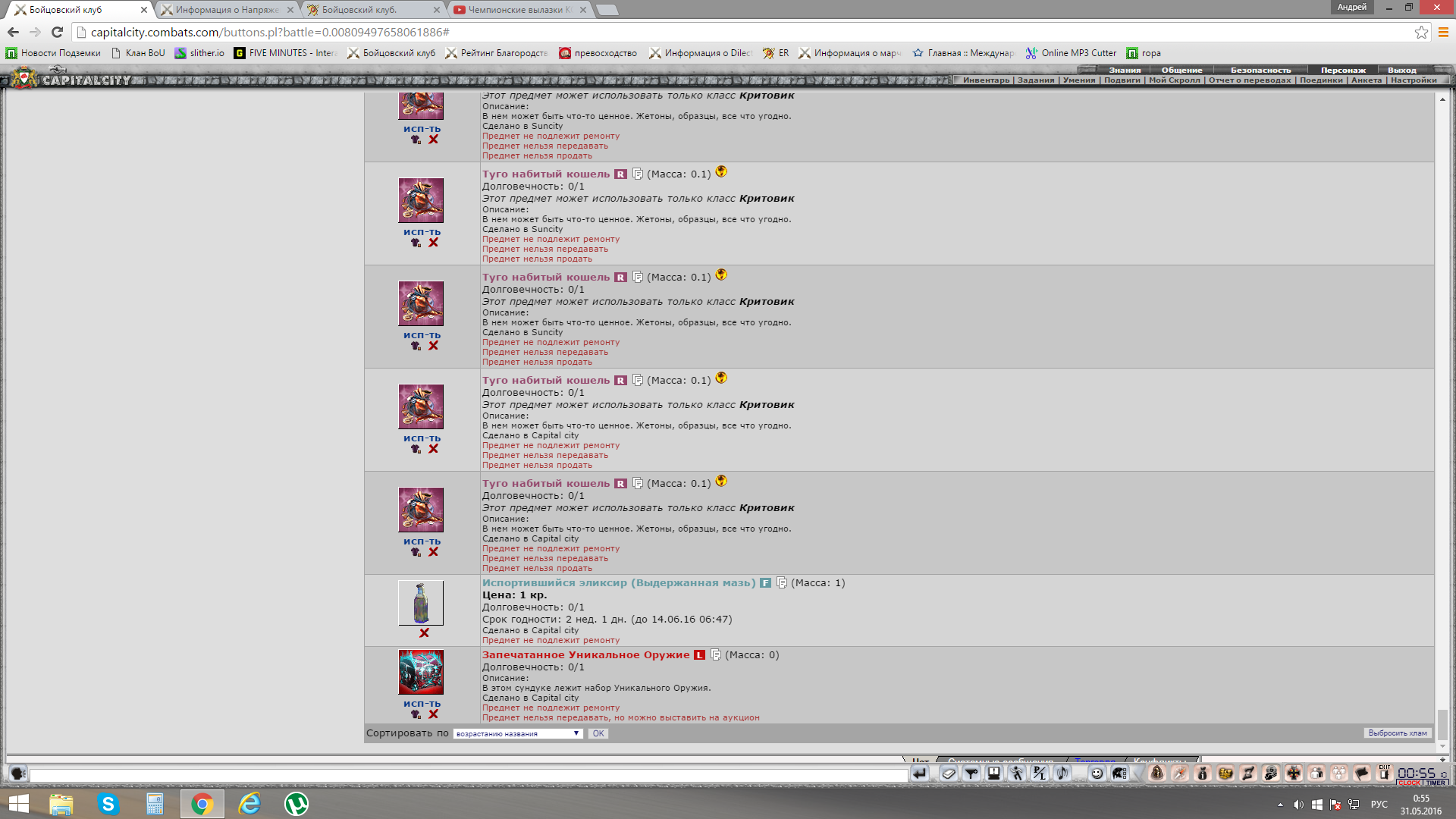Click the black flag icon

pyautogui.click(x=1362, y=773)
